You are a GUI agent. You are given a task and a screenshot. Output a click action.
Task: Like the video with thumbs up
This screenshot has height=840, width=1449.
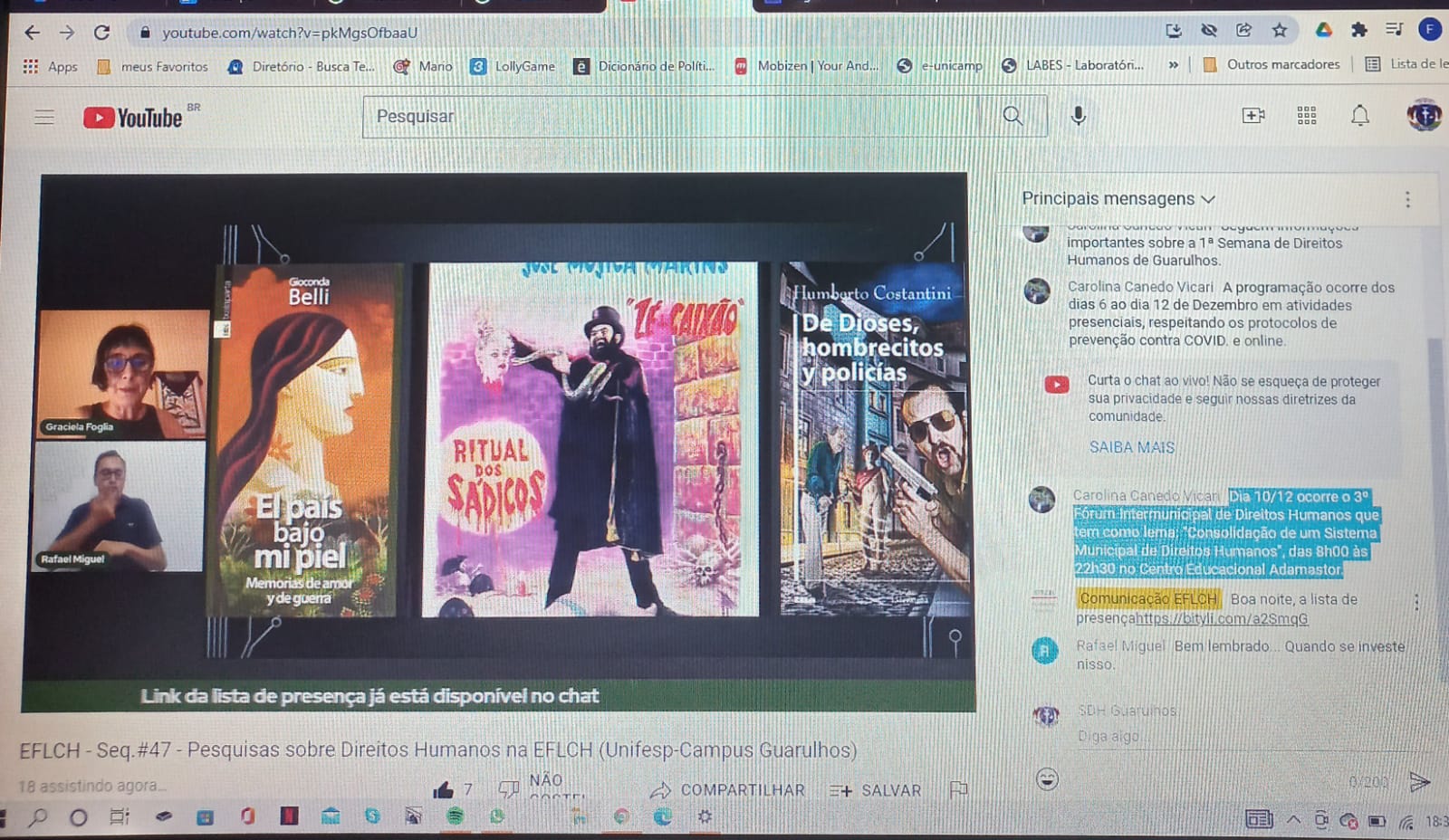[x=443, y=790]
